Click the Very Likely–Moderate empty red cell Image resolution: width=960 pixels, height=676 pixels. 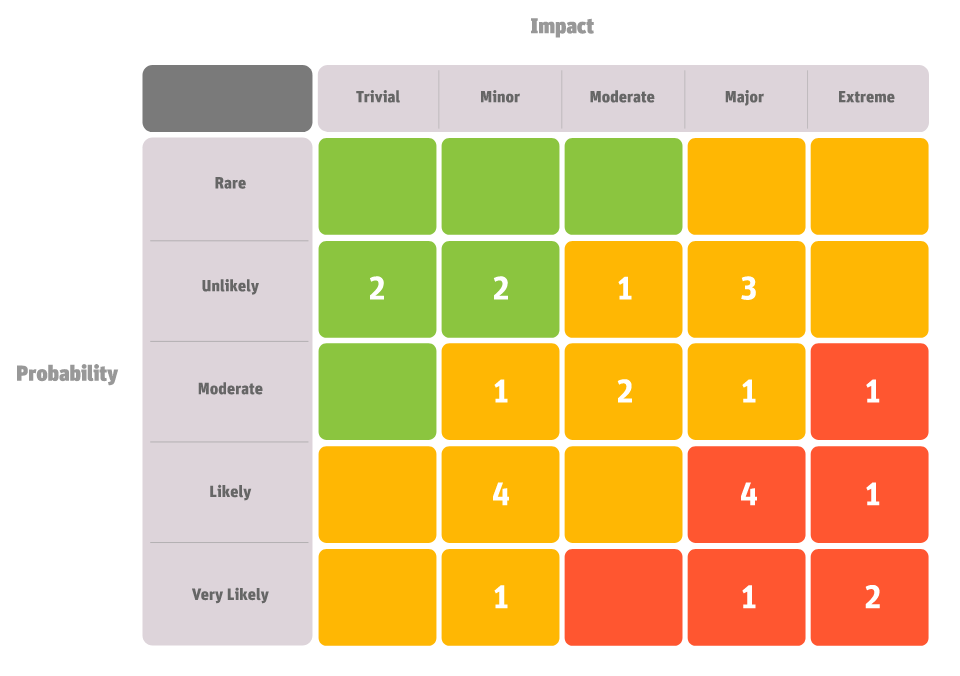click(x=623, y=597)
